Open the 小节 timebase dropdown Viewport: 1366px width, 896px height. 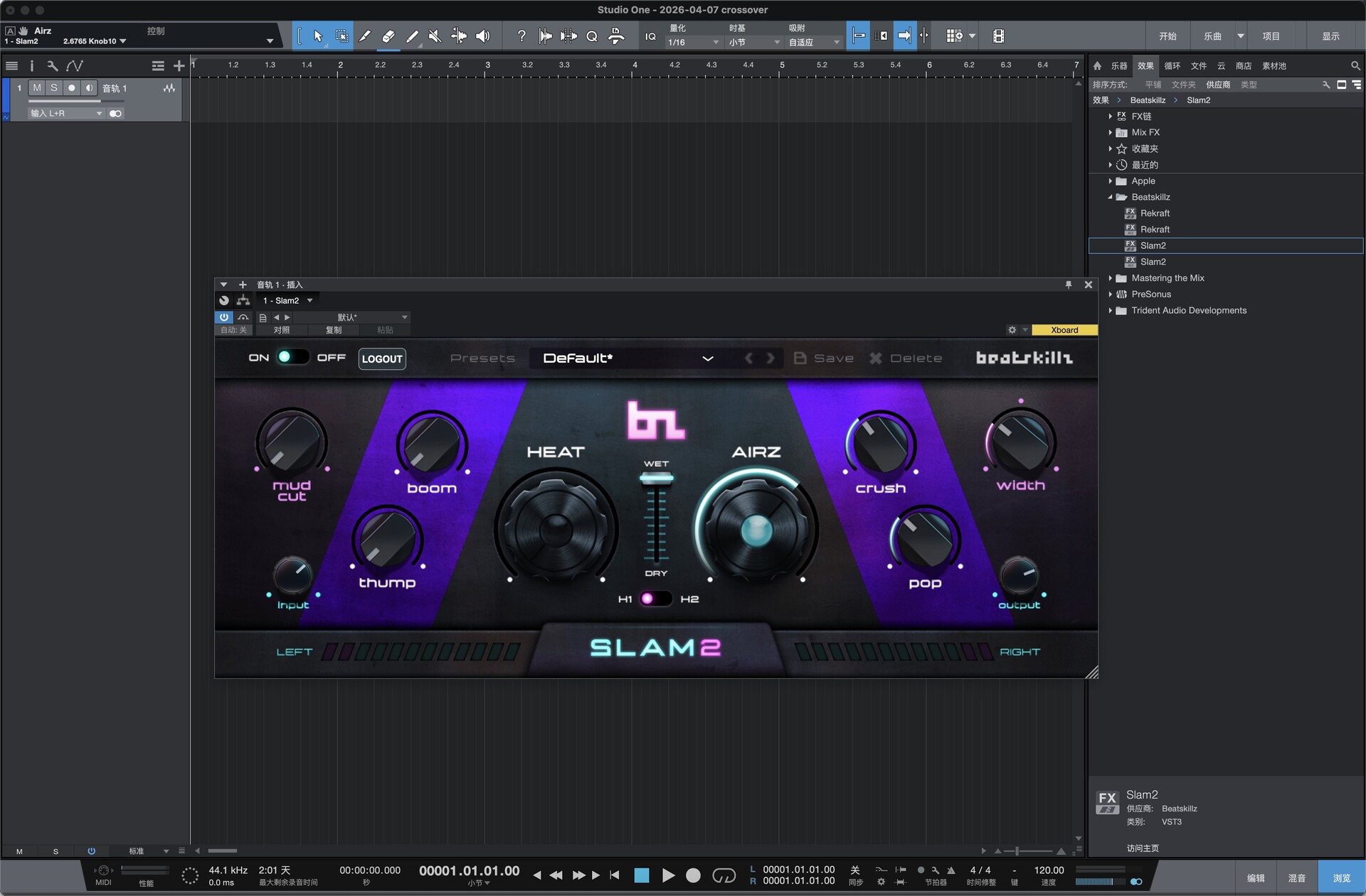click(x=754, y=43)
